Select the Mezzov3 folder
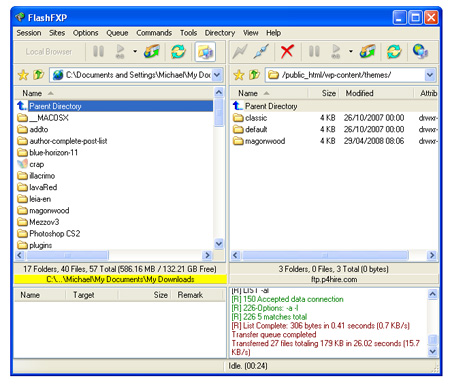This screenshot has width=450, height=385. tap(38, 222)
